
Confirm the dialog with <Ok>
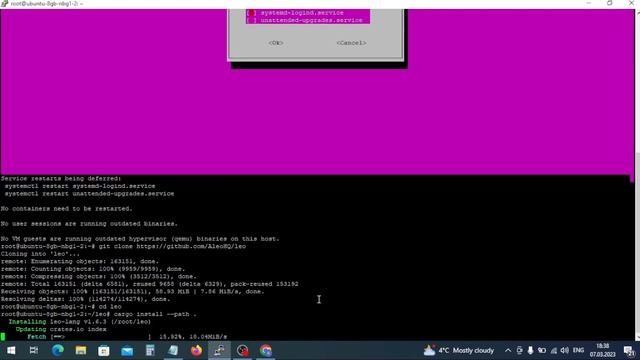pyautogui.click(x=276, y=43)
